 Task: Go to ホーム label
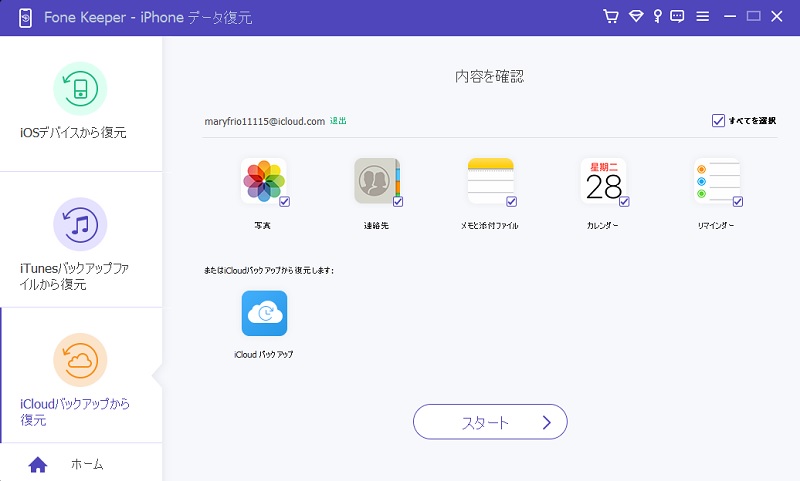coord(87,464)
